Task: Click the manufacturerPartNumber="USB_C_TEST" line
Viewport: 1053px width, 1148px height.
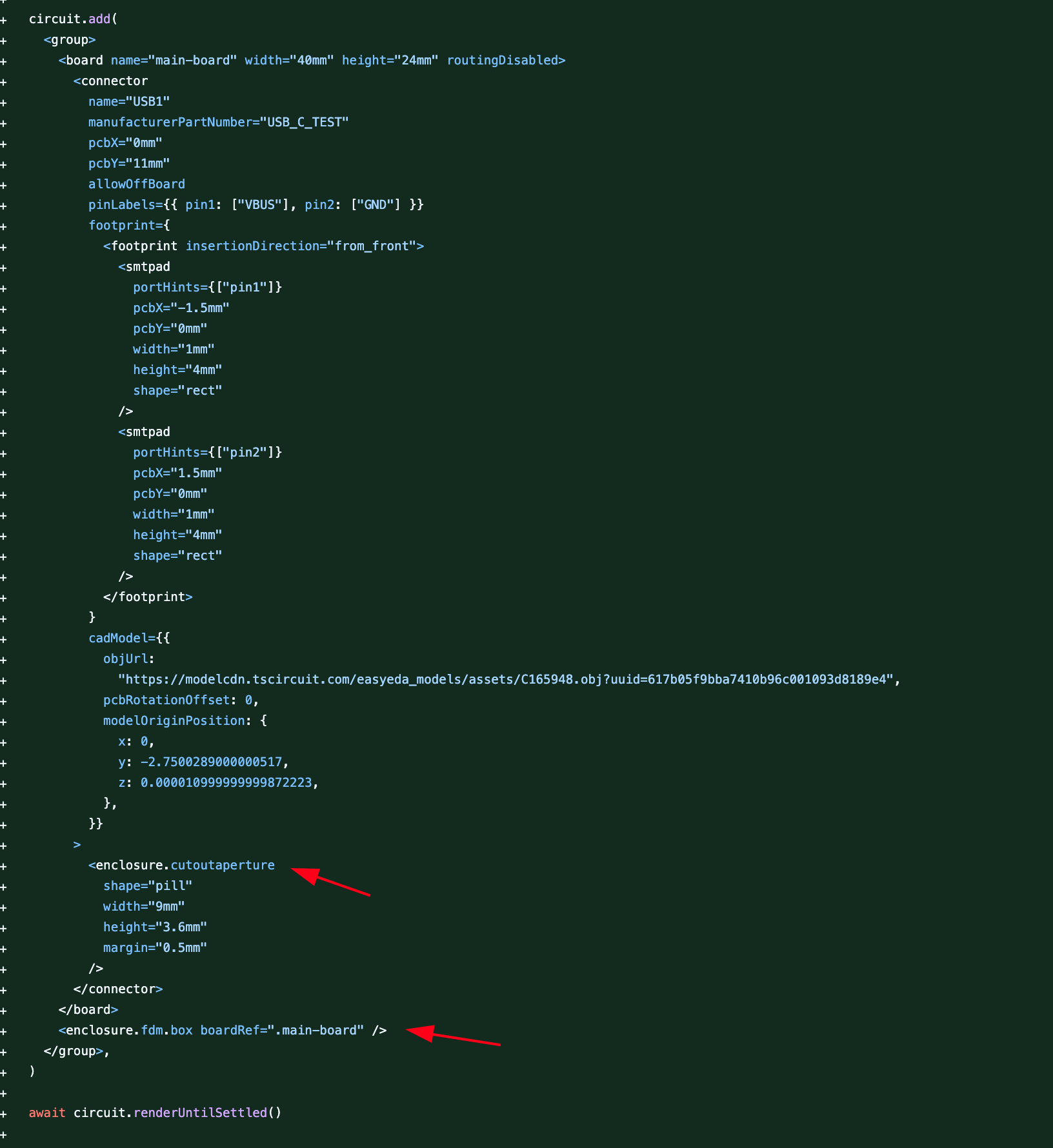Action: 219,122
